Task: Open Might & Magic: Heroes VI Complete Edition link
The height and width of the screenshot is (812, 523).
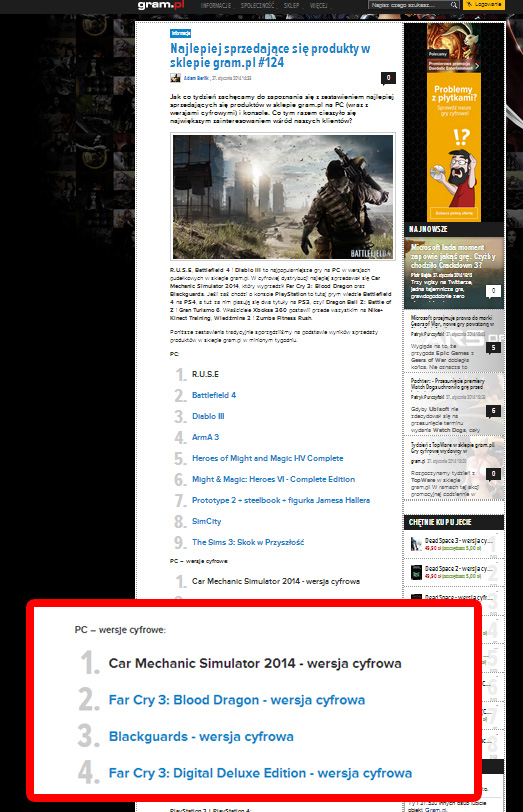Action: pyautogui.click(x=273, y=480)
